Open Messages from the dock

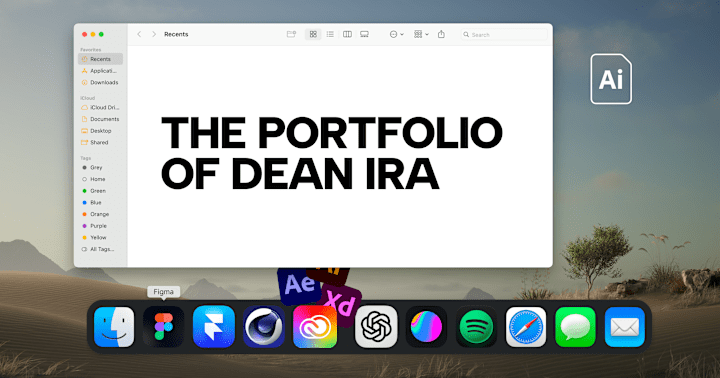pos(575,327)
